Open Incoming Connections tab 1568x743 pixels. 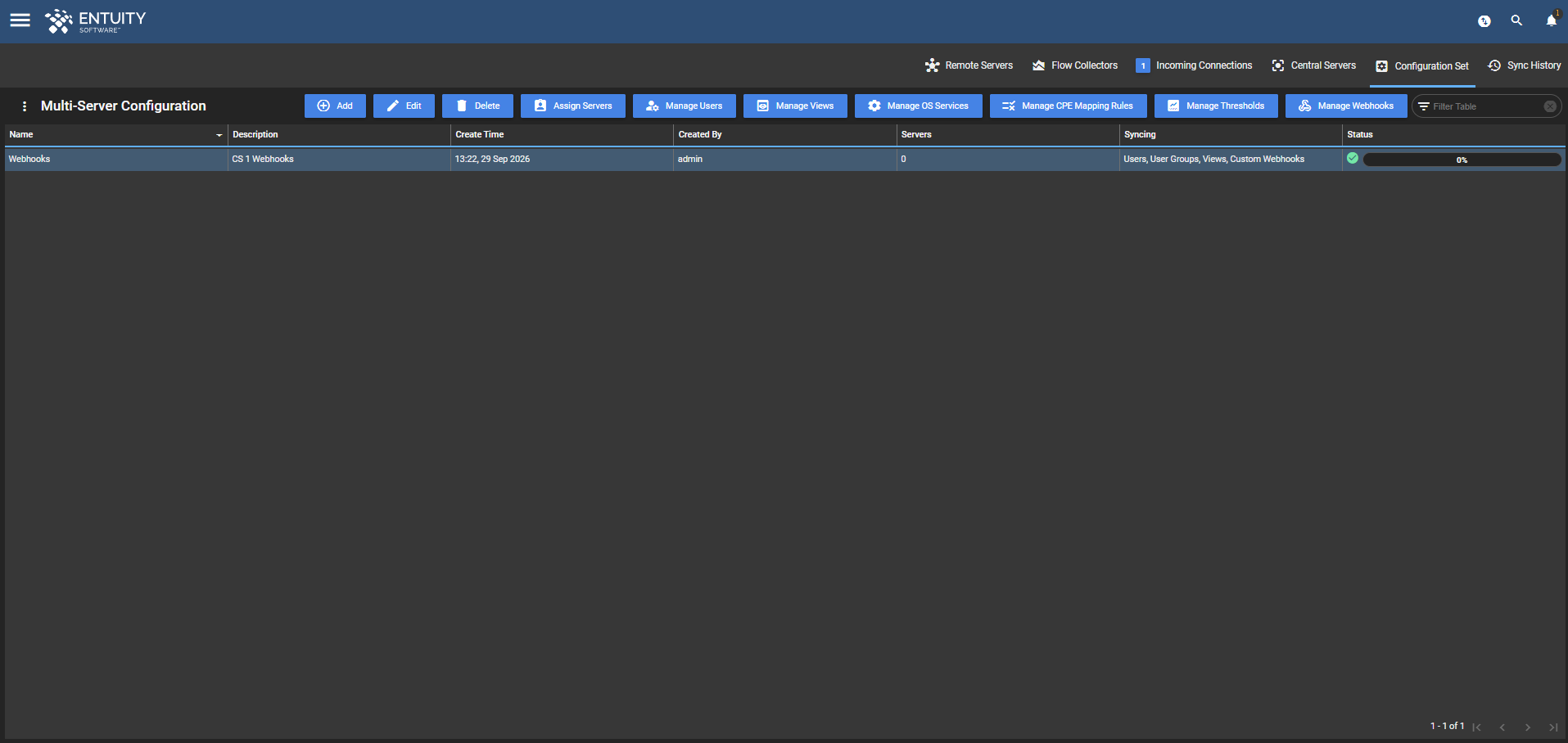[x=1194, y=65]
